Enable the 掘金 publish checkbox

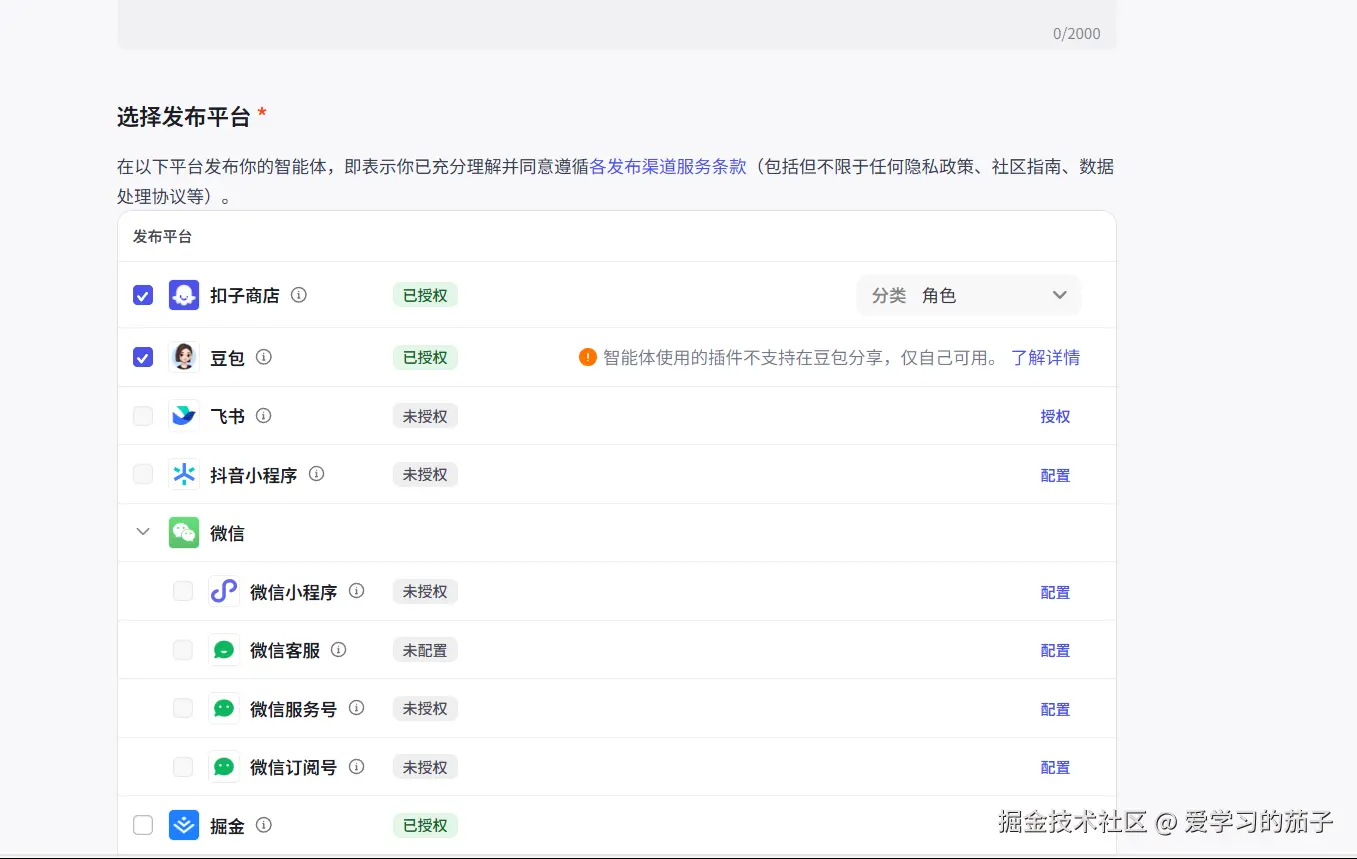point(142,825)
